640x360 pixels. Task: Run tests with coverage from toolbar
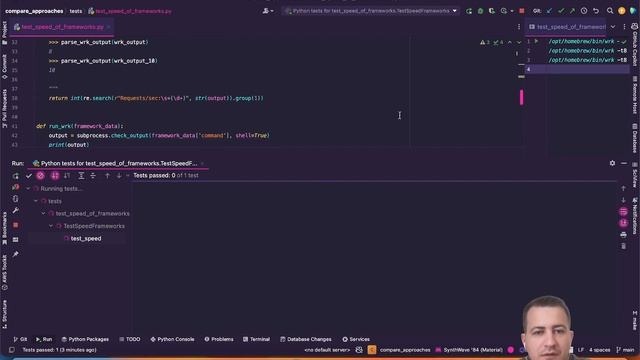point(492,11)
